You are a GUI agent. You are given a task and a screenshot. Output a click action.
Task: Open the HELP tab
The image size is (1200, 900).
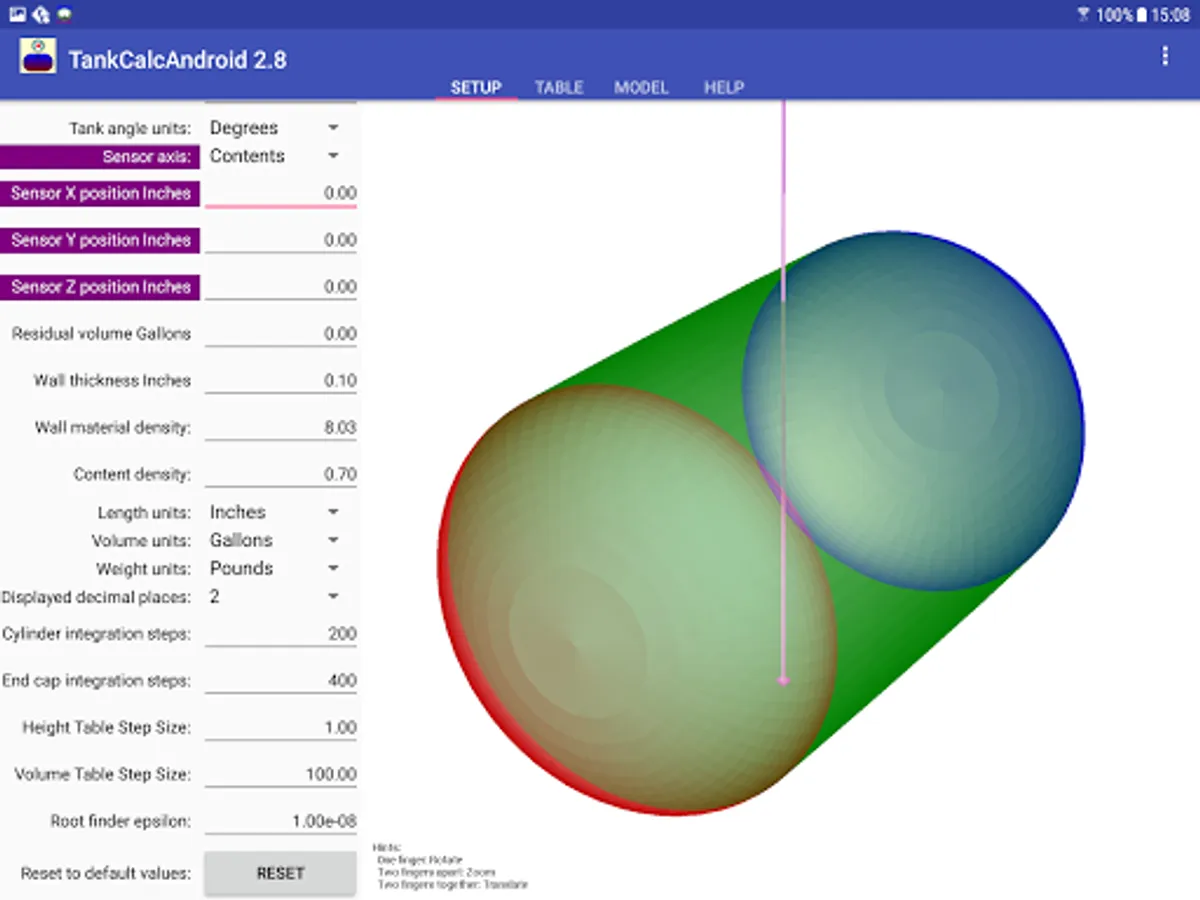724,87
